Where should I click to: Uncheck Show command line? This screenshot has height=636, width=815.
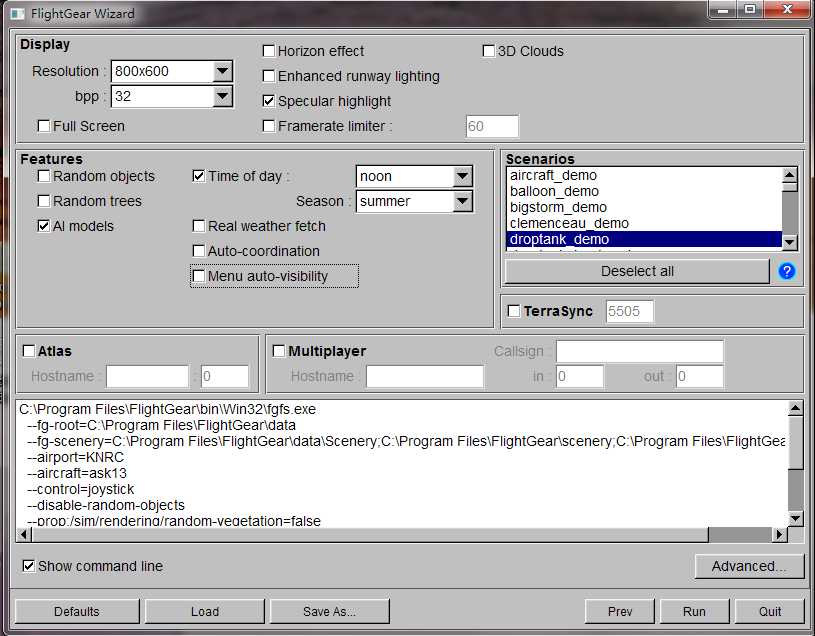[29, 566]
